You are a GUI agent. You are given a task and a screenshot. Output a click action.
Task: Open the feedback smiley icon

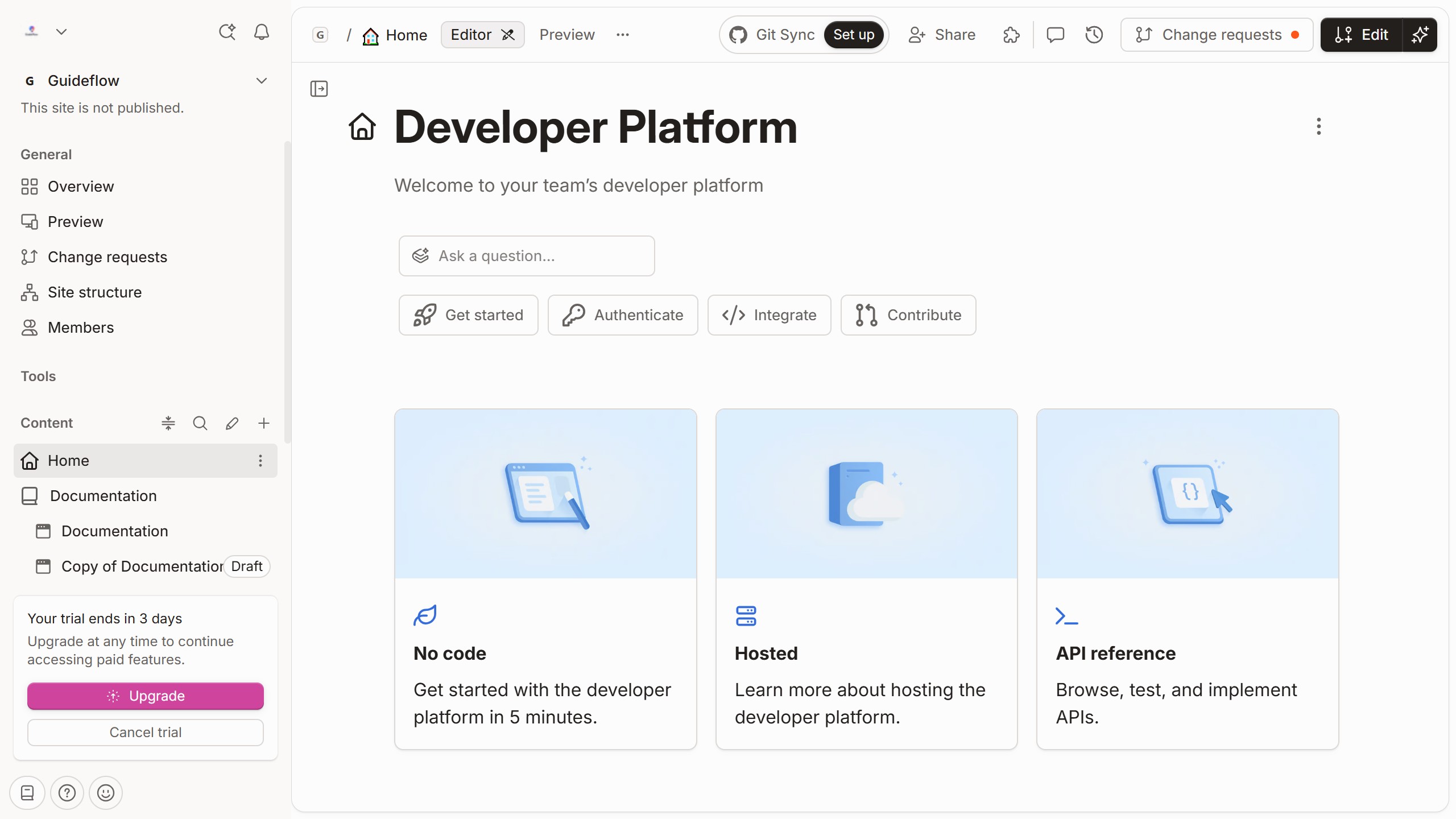[106, 793]
